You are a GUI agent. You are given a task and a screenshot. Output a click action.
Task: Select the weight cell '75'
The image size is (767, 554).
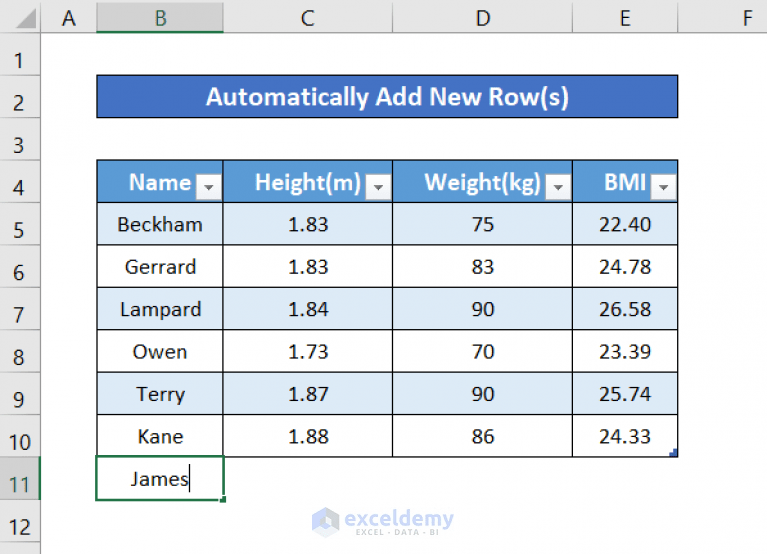[482, 224]
